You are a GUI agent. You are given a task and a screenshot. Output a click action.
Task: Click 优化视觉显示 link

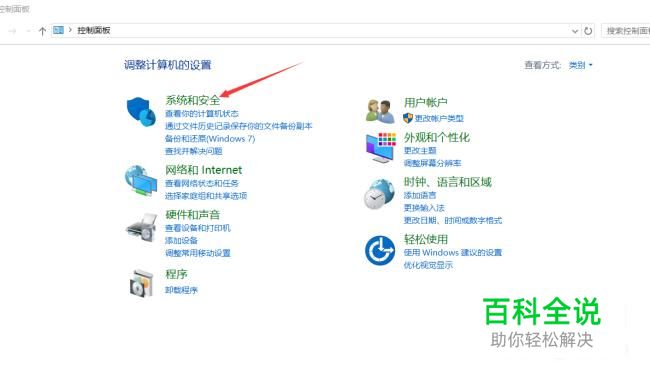[428, 265]
